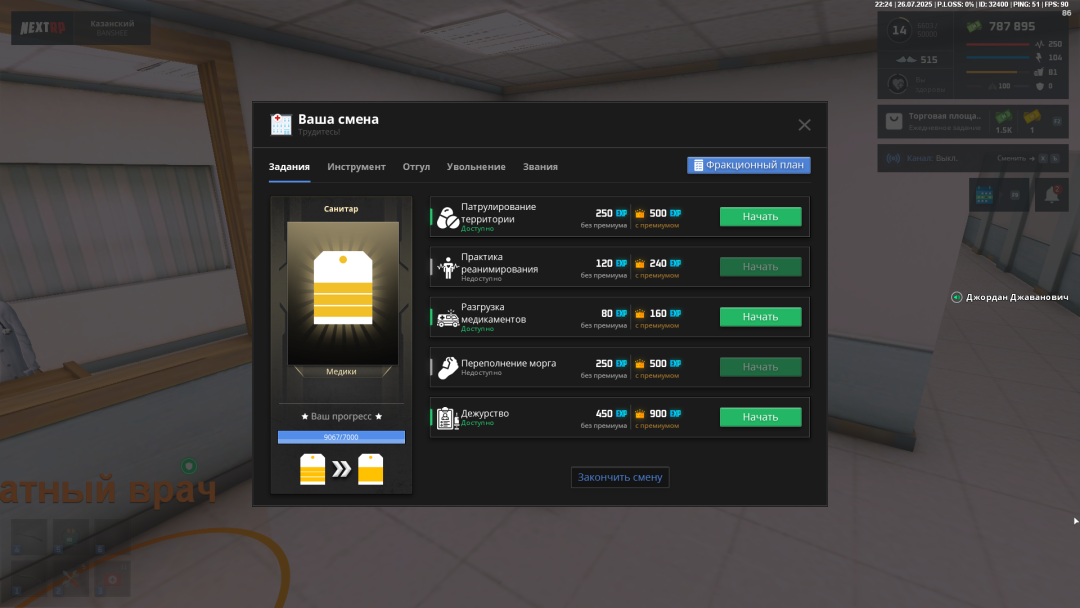
Task: Switch to the Задания tab
Action: coord(289,167)
